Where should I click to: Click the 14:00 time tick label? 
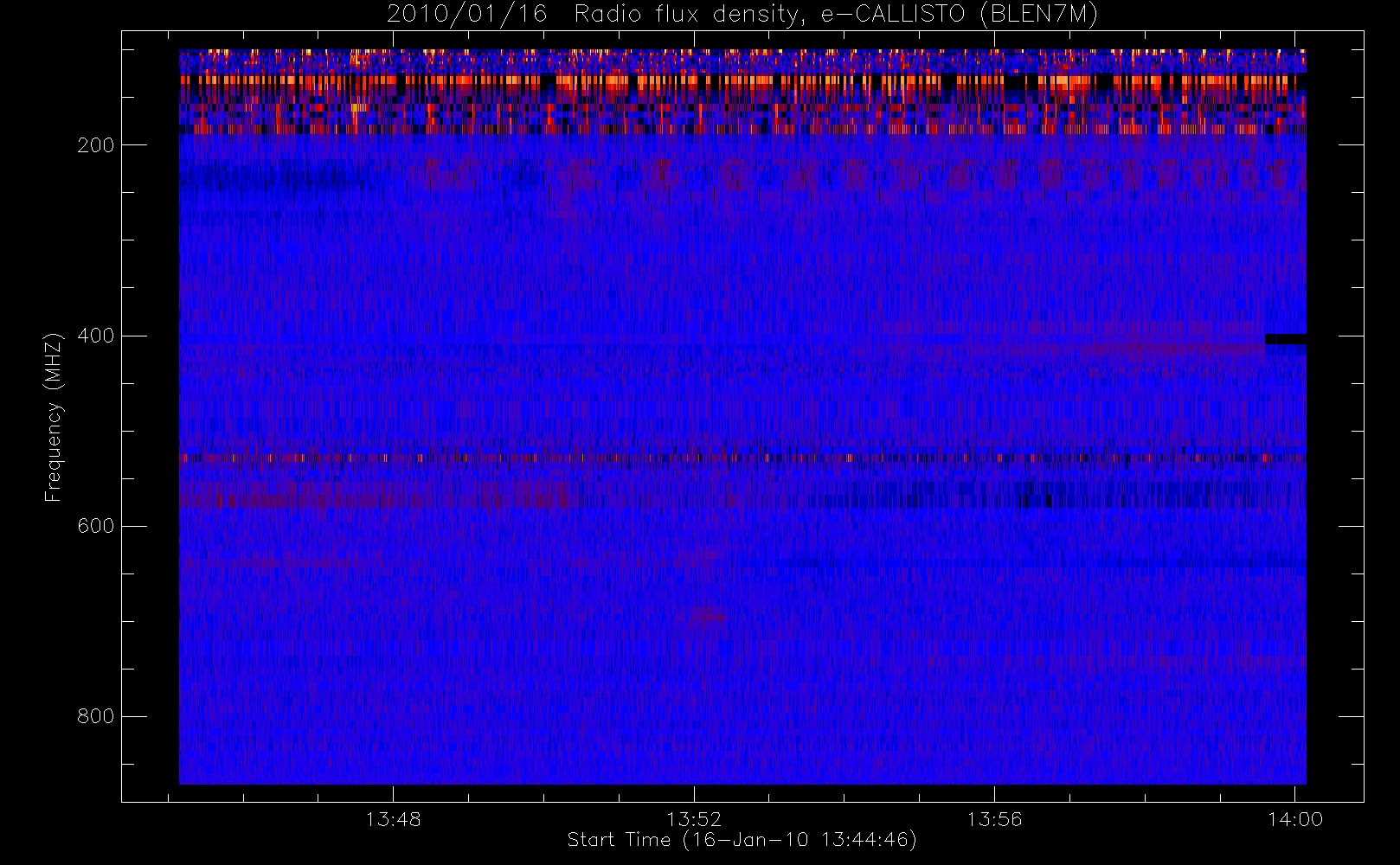click(x=1295, y=819)
